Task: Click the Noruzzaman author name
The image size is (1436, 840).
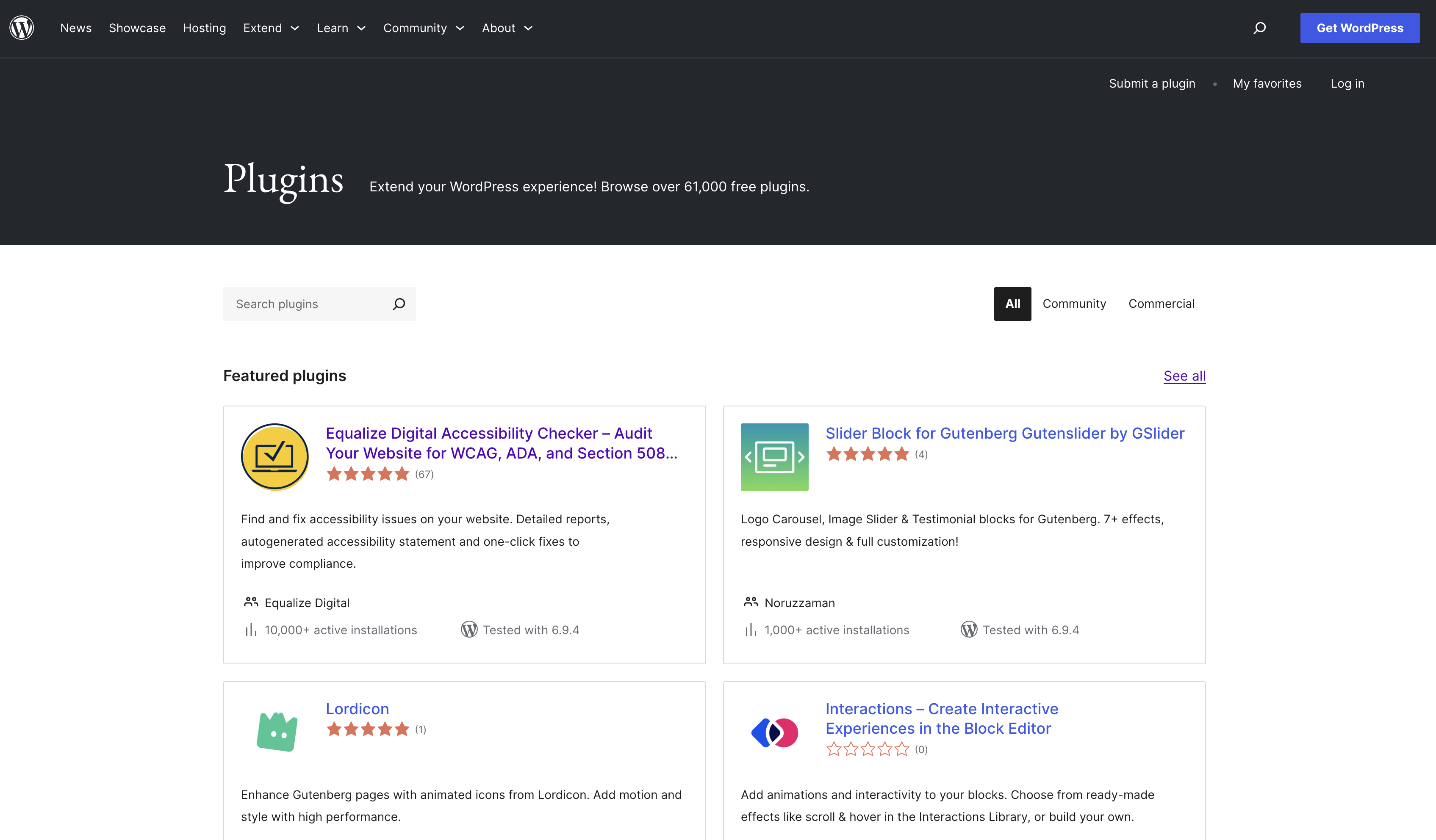Action: click(x=799, y=603)
